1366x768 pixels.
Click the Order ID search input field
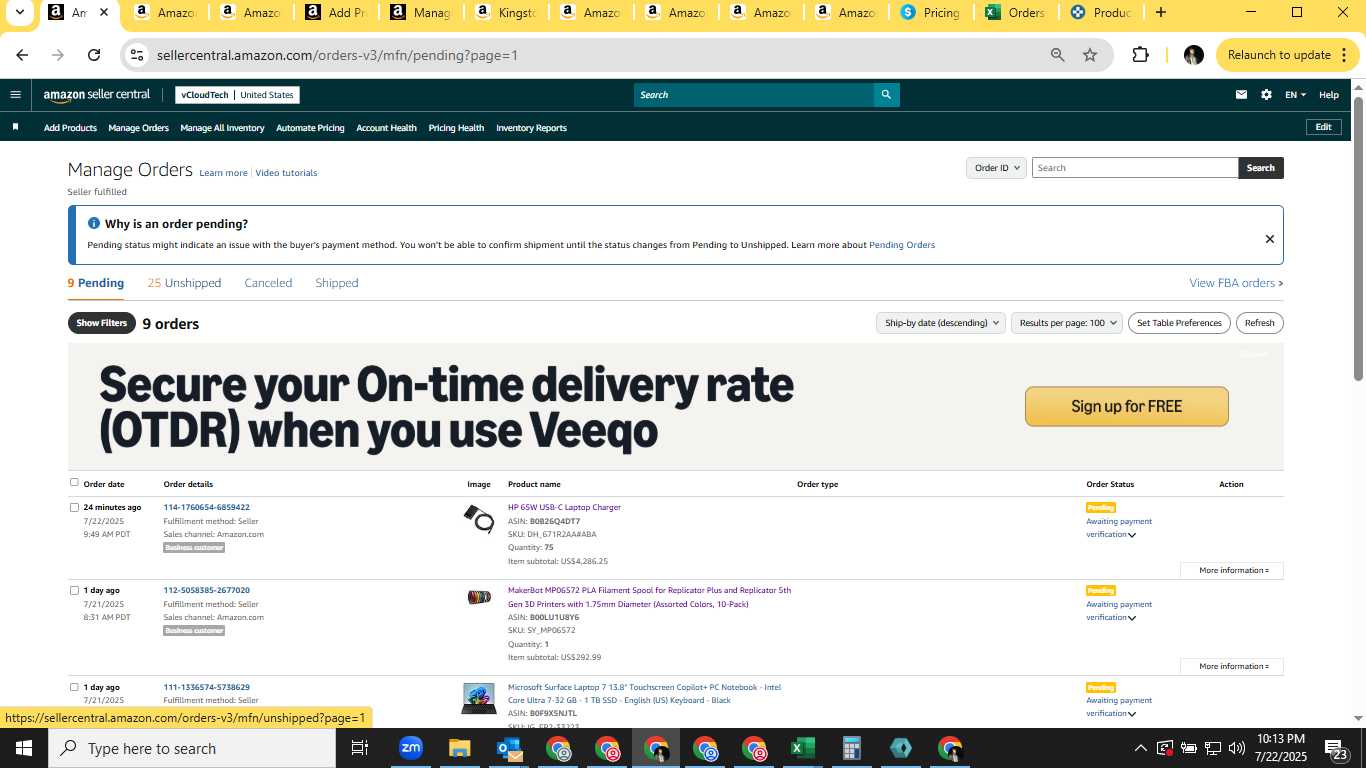point(1135,168)
